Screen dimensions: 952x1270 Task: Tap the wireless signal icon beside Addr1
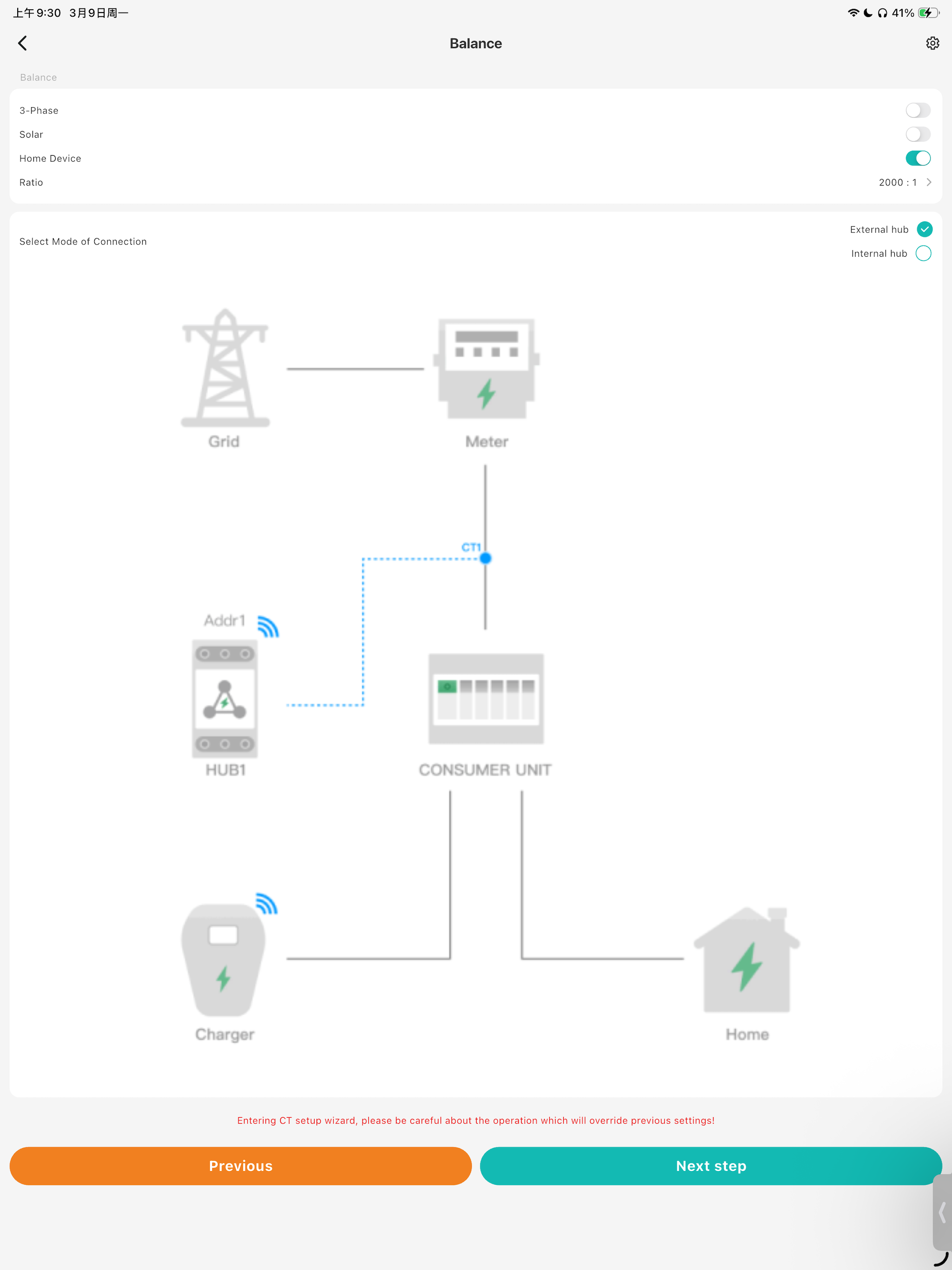tap(268, 626)
